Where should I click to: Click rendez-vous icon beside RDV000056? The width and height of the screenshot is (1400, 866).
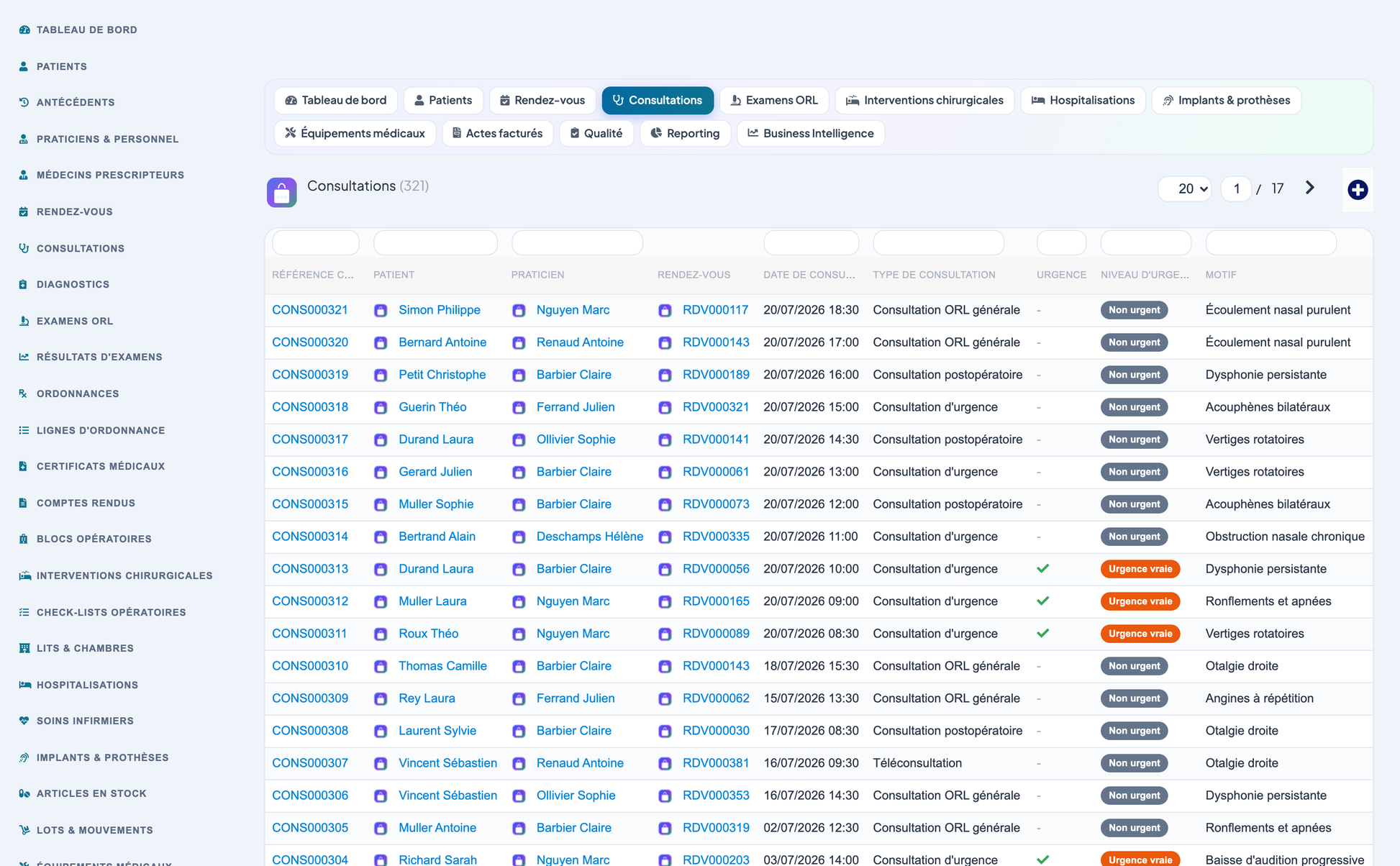click(665, 570)
